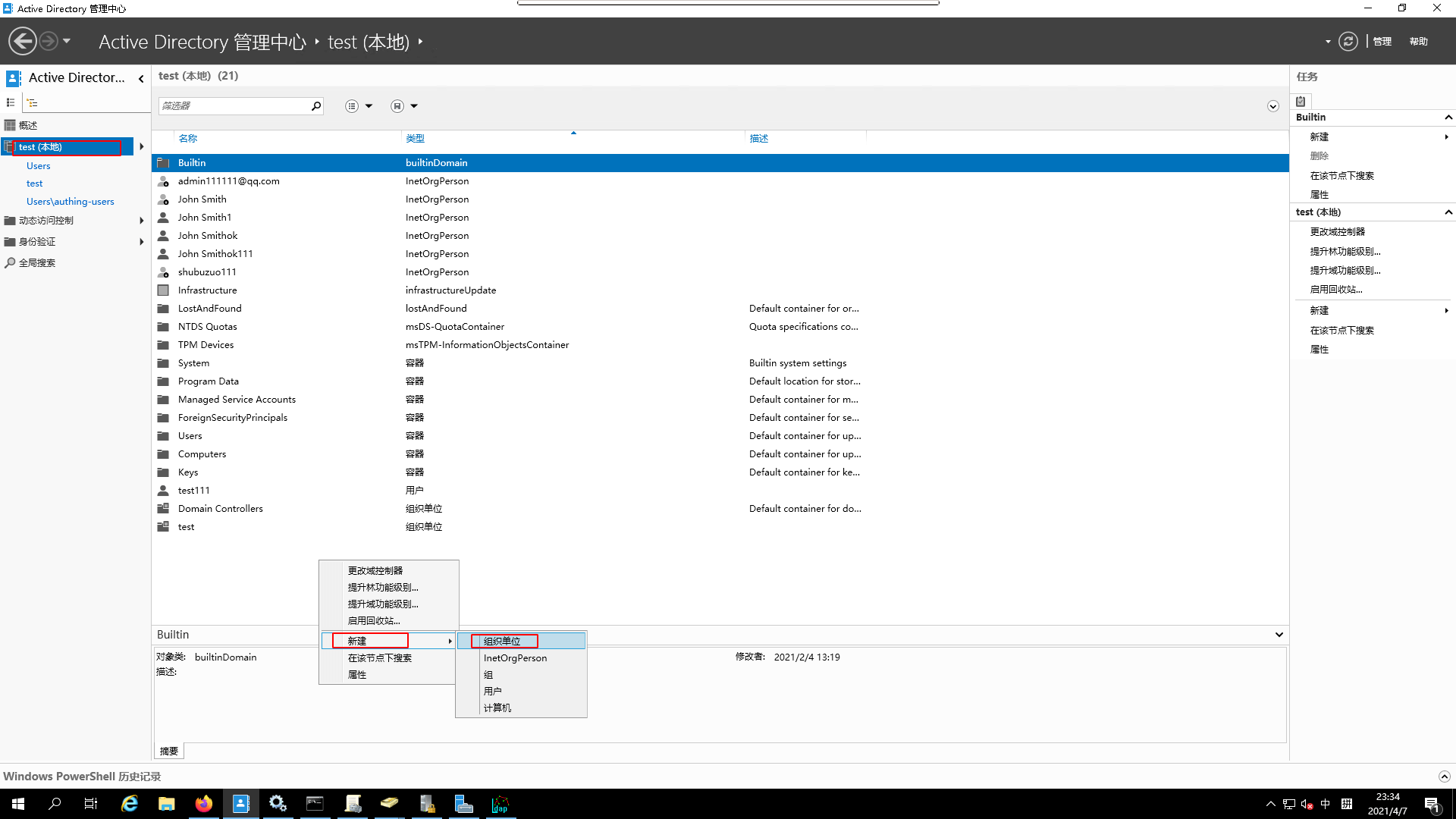This screenshot has height=819, width=1456.
Task: Sort the list by the 类型 column header
Action: pyautogui.click(x=415, y=138)
